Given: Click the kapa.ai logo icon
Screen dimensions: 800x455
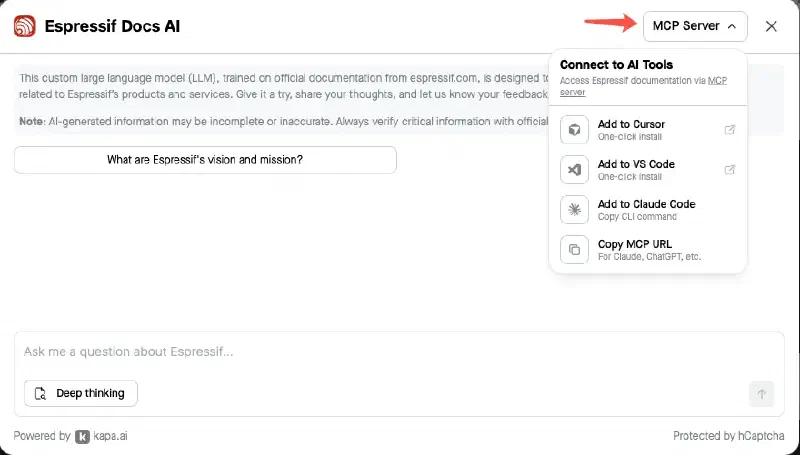Looking at the screenshot, I should [82, 437].
